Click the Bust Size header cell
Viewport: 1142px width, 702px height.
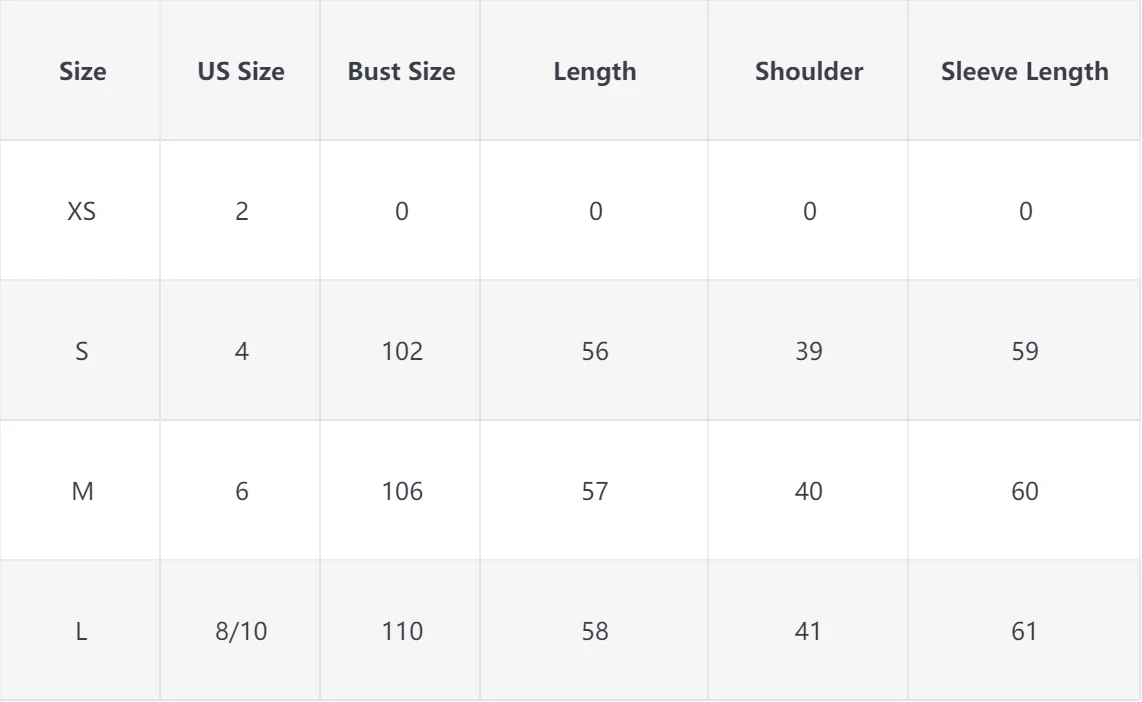click(401, 71)
